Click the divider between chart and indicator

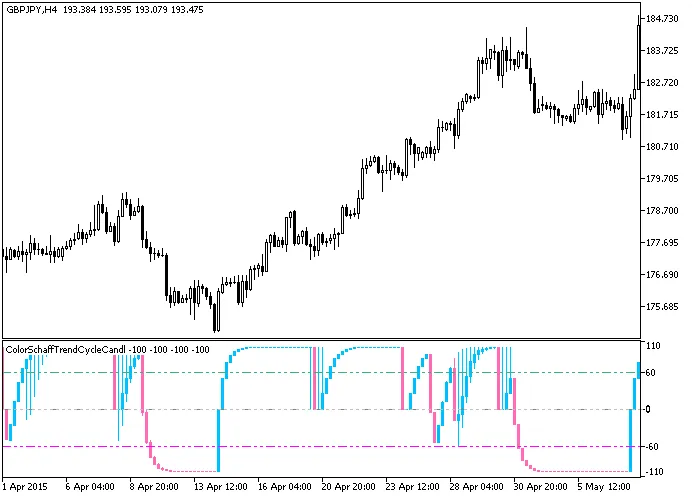click(x=320, y=339)
